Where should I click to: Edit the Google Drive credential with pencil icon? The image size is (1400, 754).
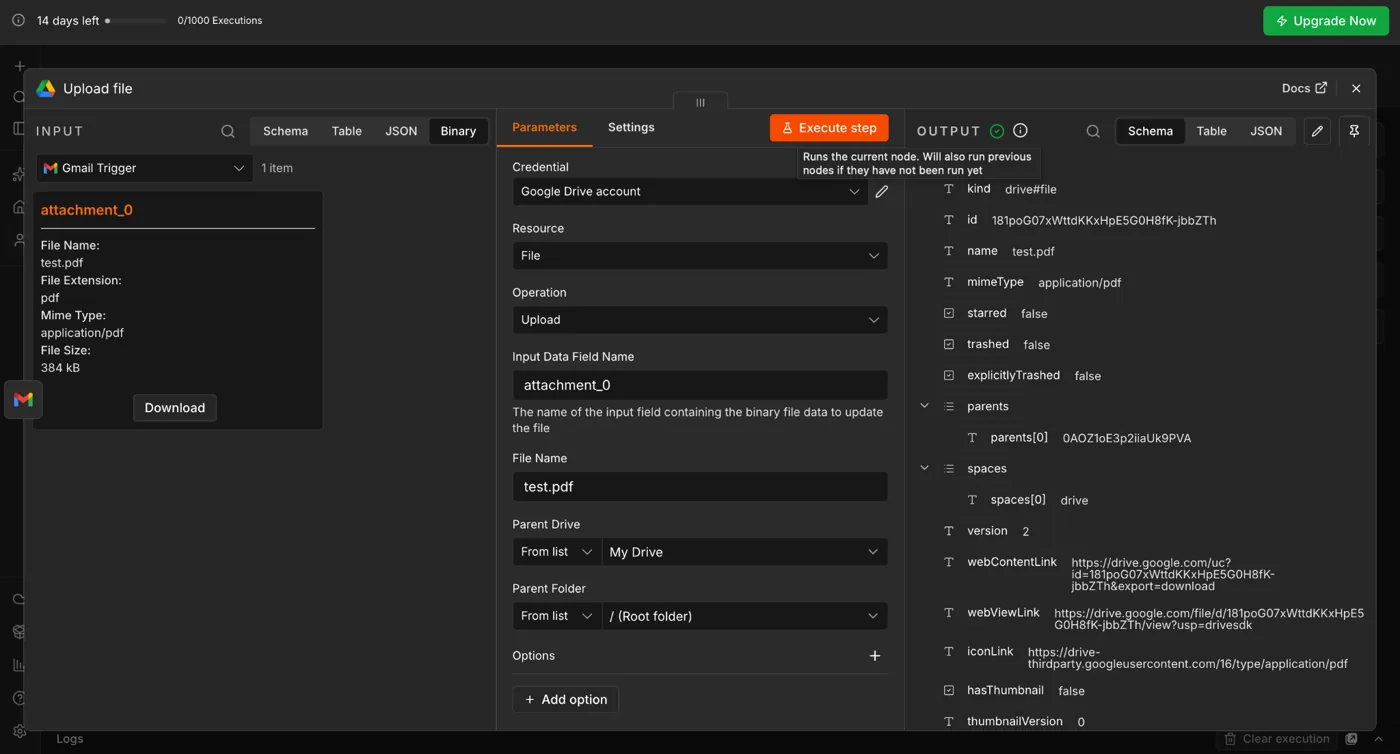[x=881, y=191]
